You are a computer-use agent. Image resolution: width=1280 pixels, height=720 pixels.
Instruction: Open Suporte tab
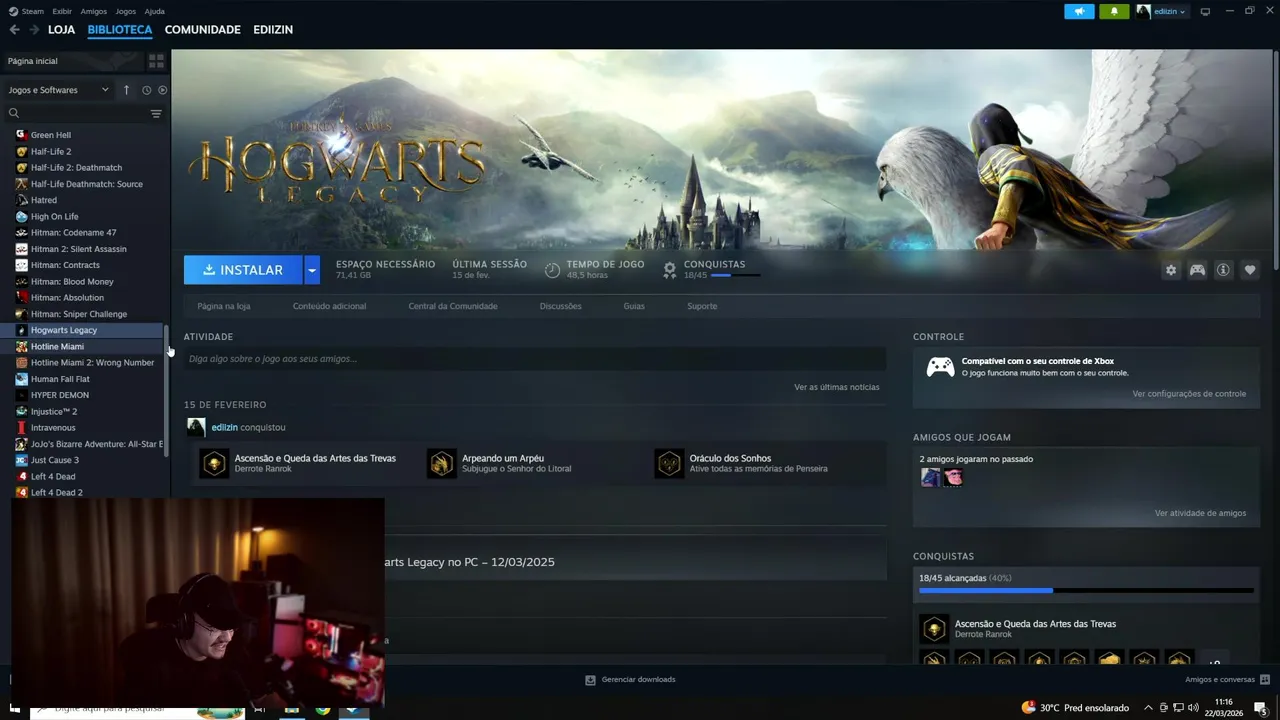coord(702,306)
